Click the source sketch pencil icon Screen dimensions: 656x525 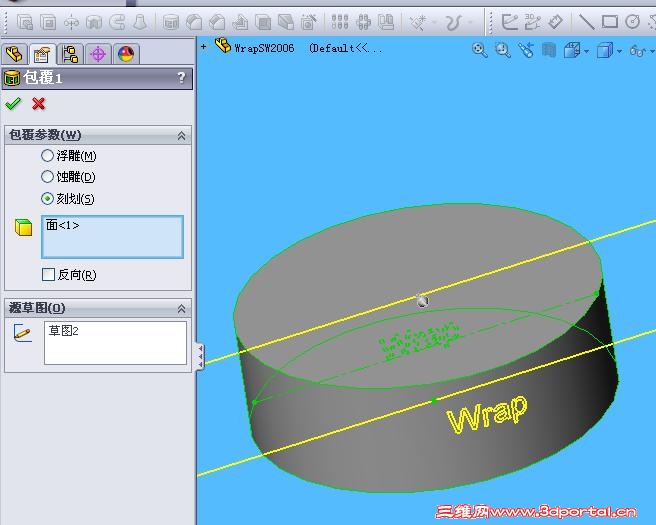[x=23, y=333]
